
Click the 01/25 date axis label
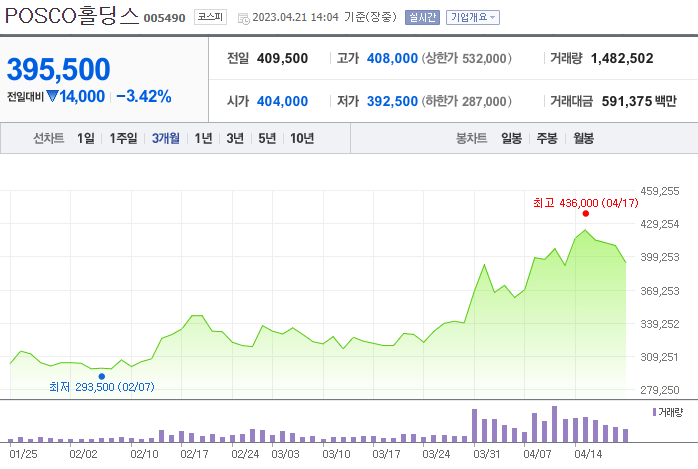point(24,454)
